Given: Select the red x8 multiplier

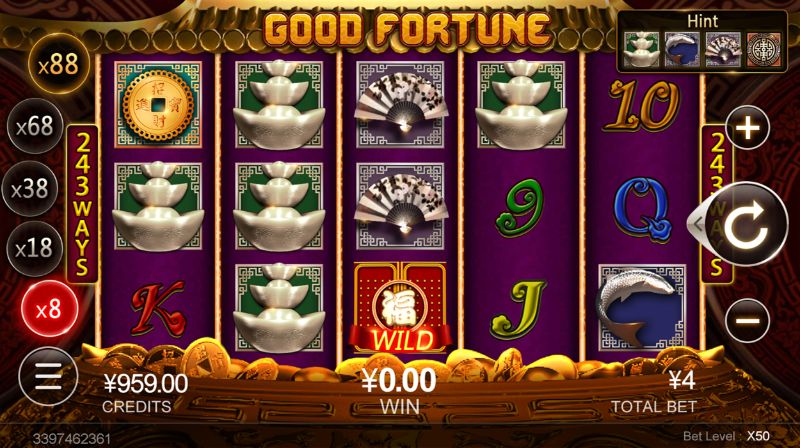Looking at the screenshot, I should click(x=49, y=309).
